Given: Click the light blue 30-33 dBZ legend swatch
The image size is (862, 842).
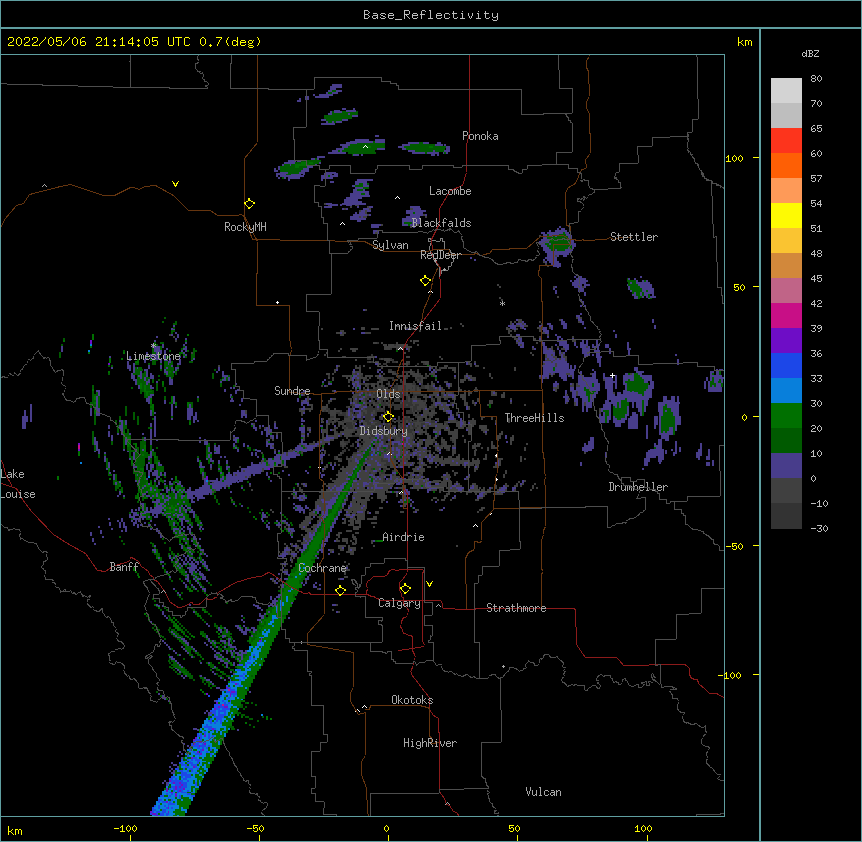Looking at the screenshot, I should (x=786, y=391).
